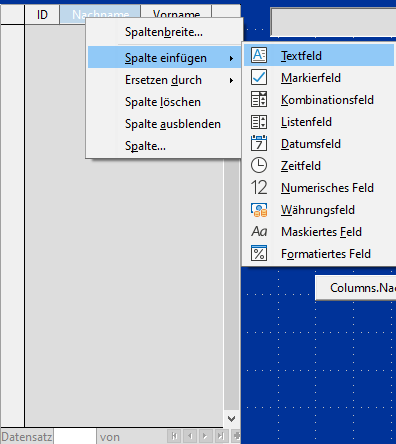The height and width of the screenshot is (444, 396).
Task: Click the Datensatz record number field
Action: (75, 437)
